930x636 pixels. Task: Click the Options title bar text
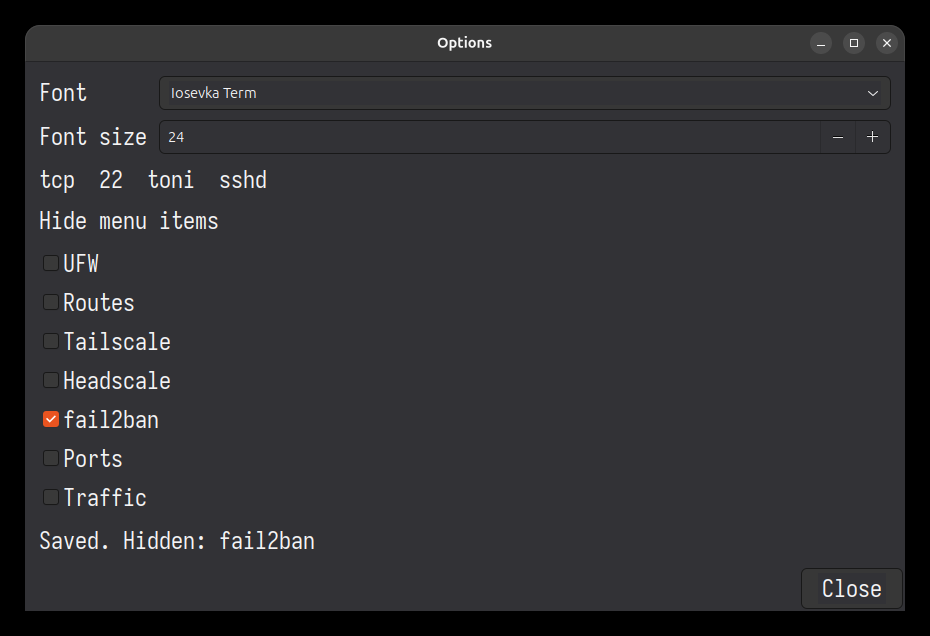click(464, 43)
